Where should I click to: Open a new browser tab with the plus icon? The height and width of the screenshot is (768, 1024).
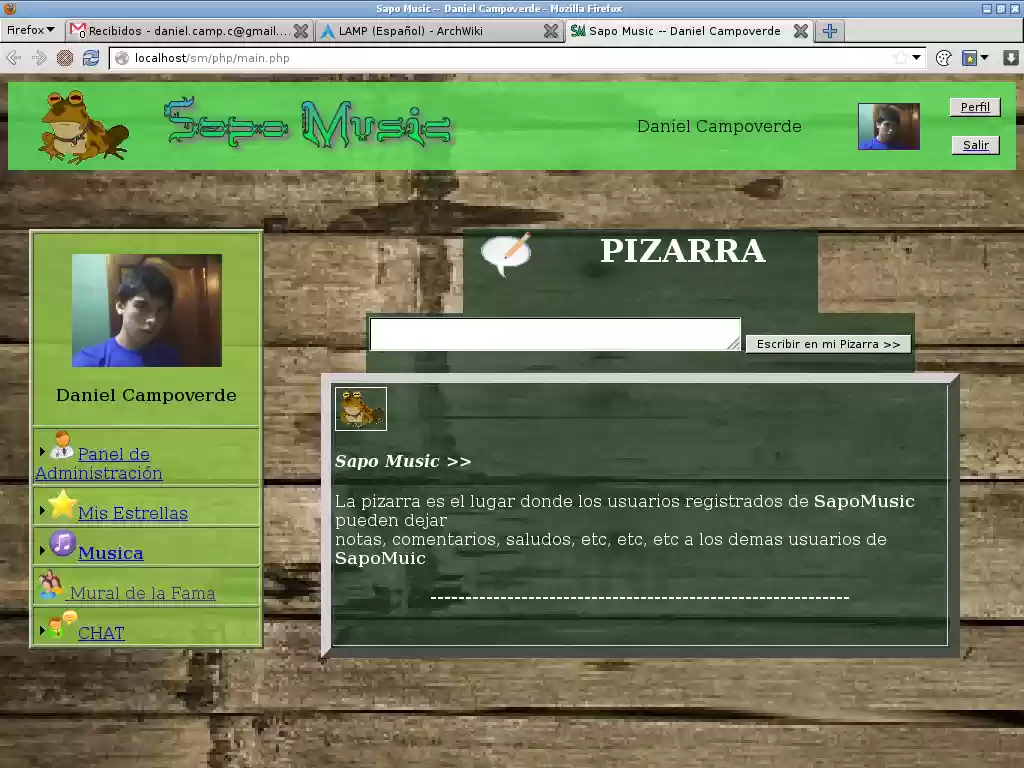829,31
